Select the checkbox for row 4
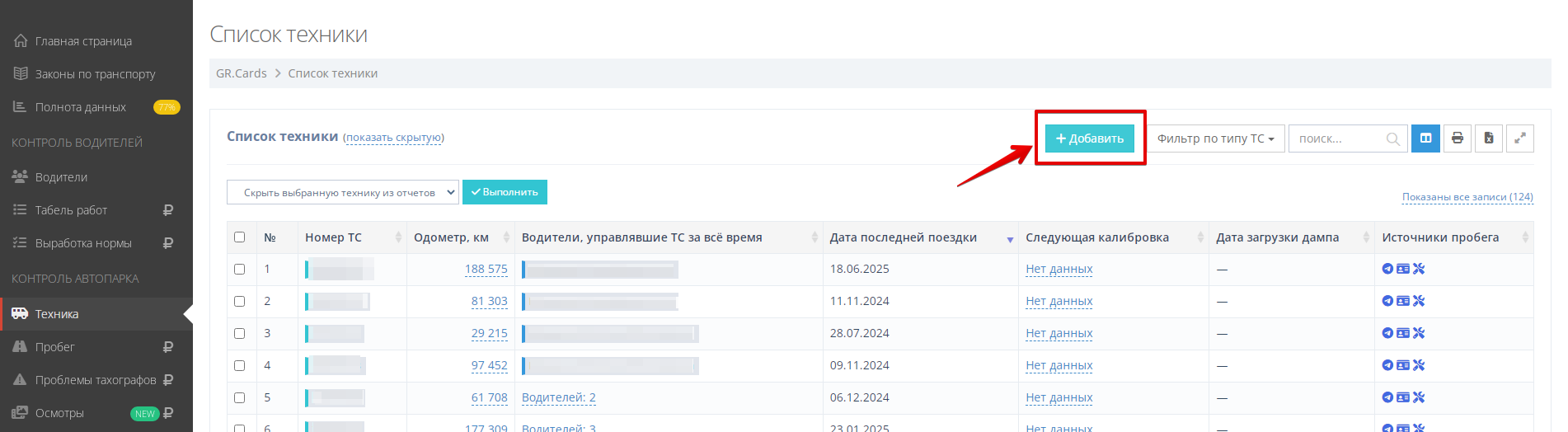This screenshot has width=1568, height=432. 240,365
